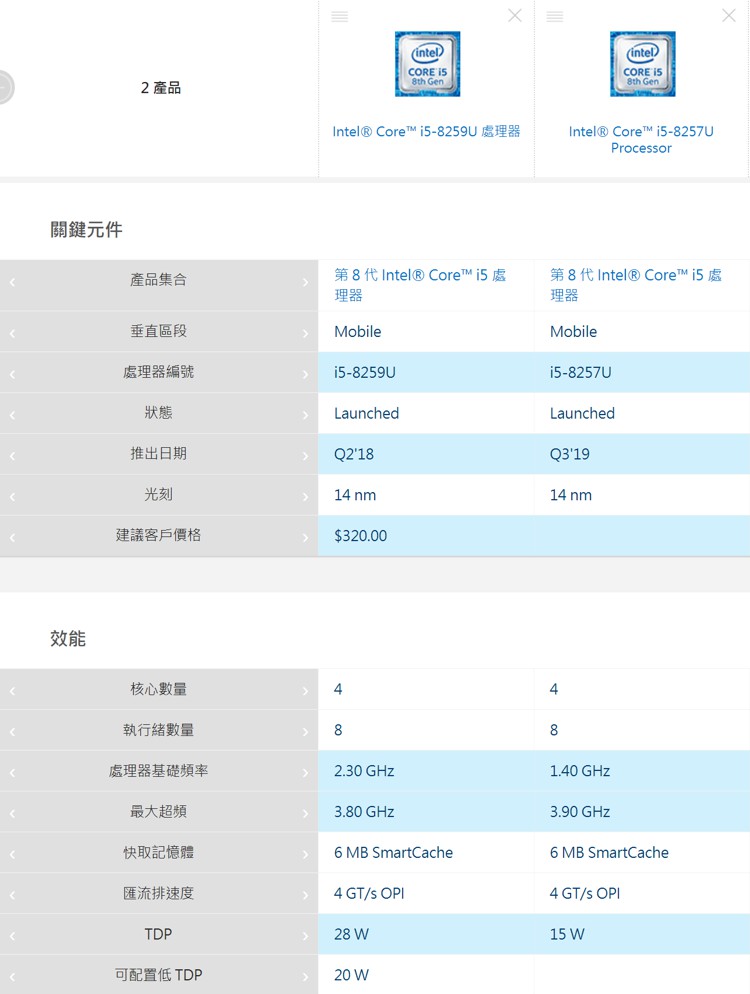
Task: Open the i5-8259U Core i5 badge image
Action: [427, 64]
